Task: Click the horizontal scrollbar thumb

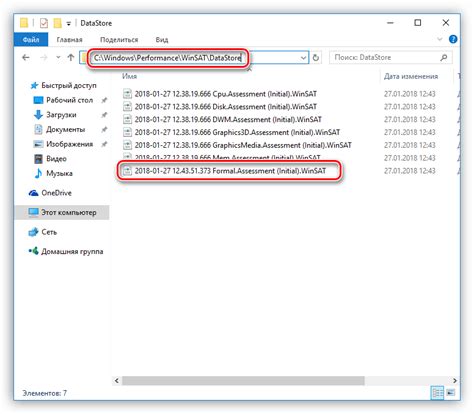Action: (243, 380)
